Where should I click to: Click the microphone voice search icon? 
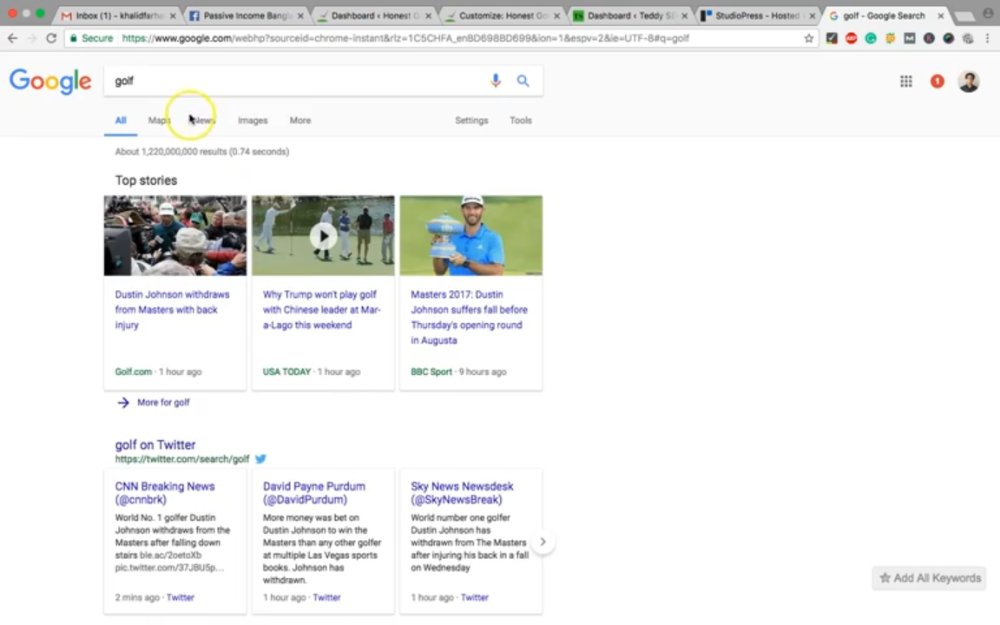click(496, 80)
